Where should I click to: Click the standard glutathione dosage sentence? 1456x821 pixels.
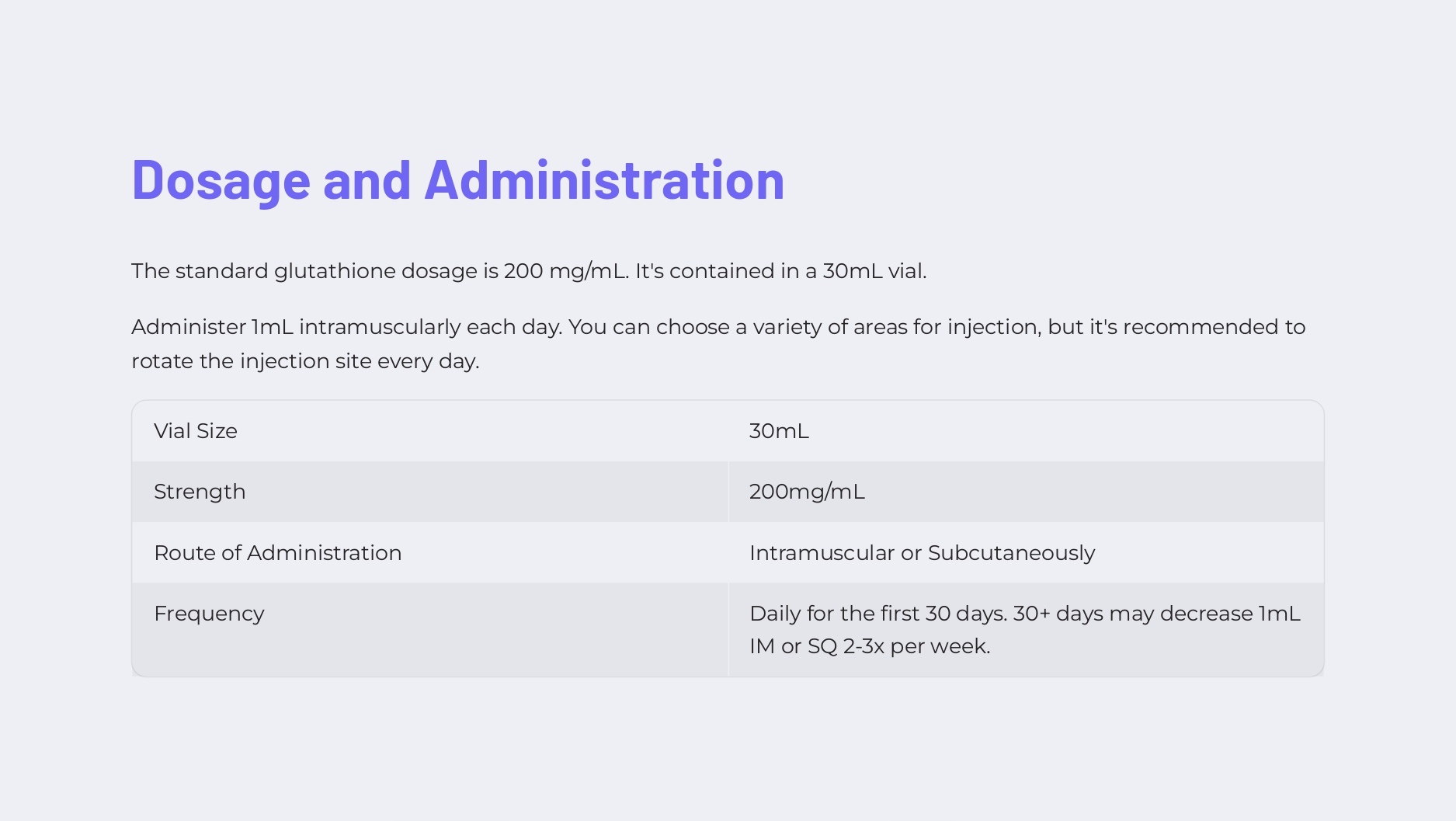pyautogui.click(x=528, y=271)
